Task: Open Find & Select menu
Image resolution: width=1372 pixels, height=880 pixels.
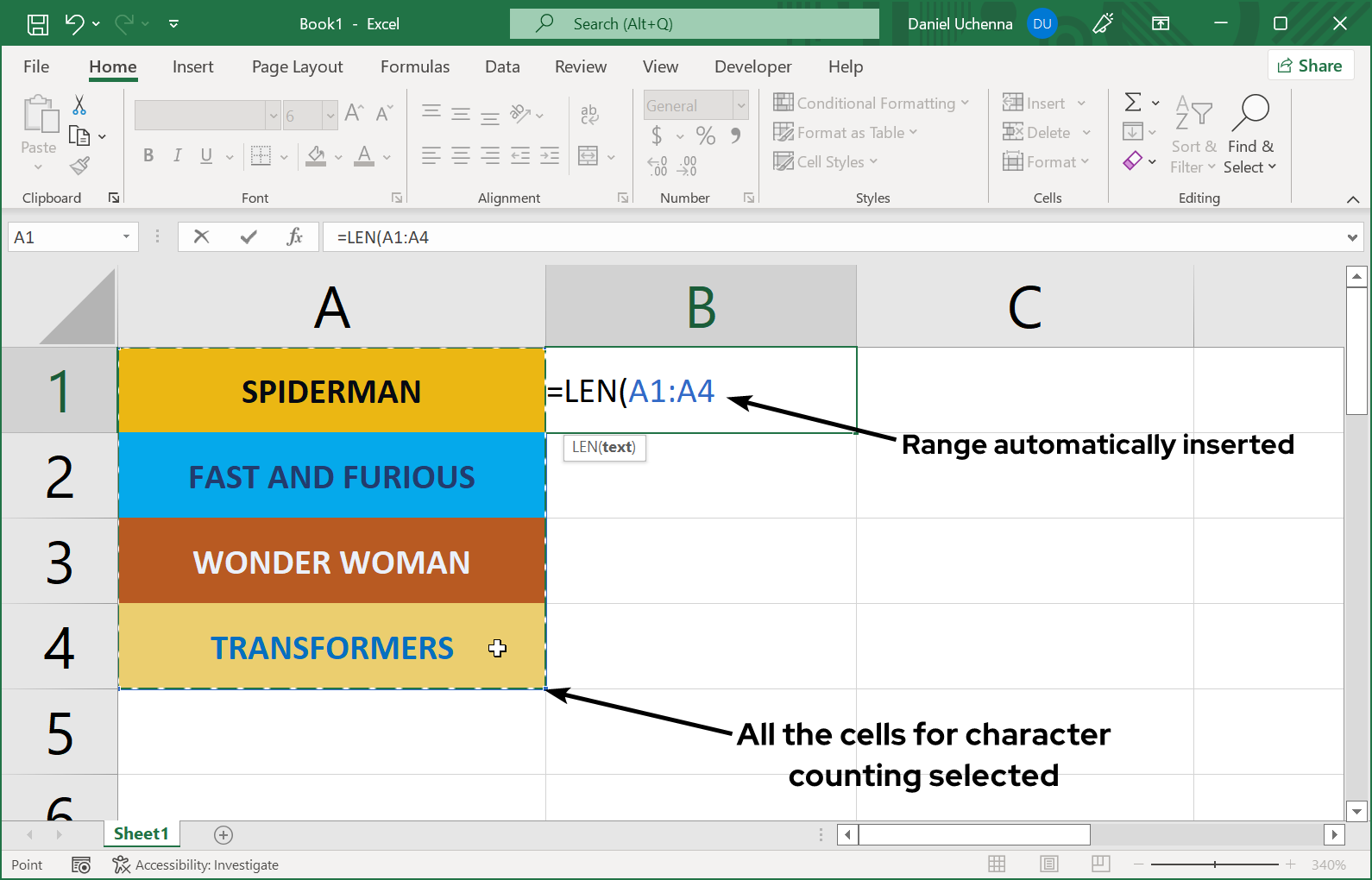Action: click(1249, 135)
